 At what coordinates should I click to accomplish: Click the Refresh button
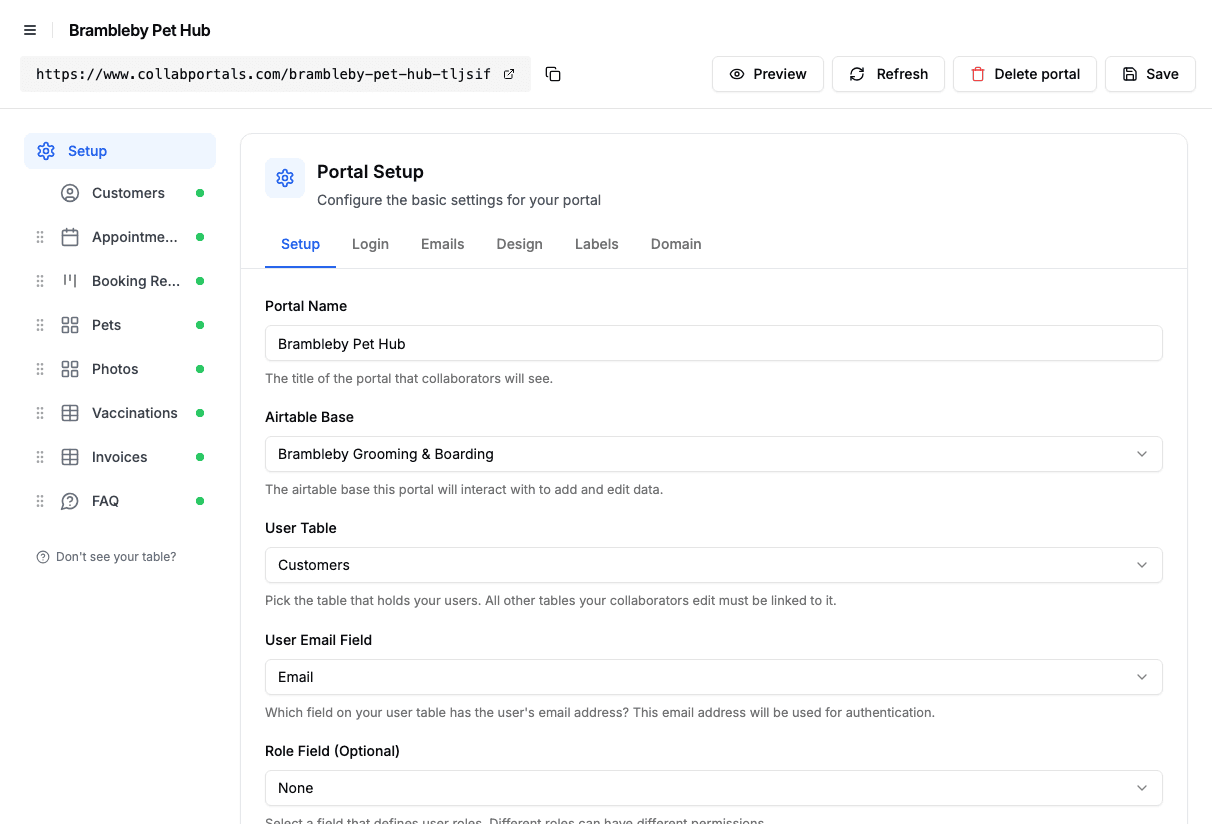click(888, 74)
